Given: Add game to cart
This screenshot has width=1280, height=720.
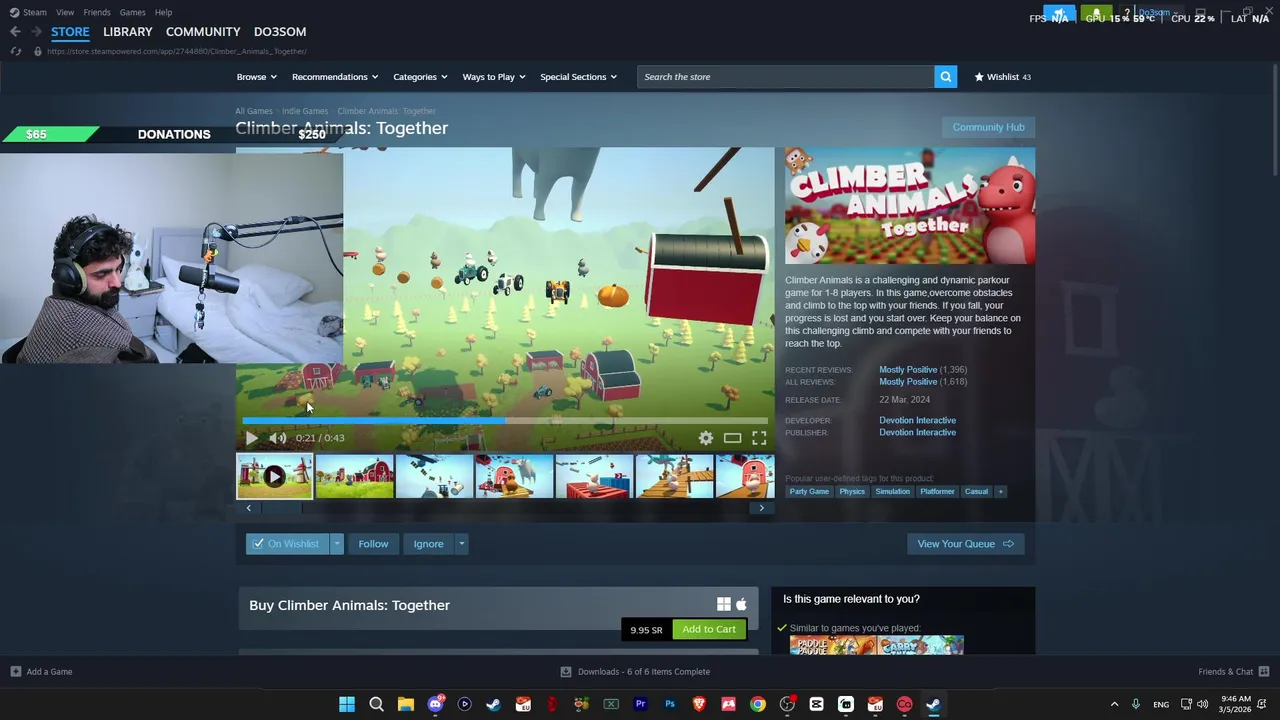Looking at the screenshot, I should (709, 629).
